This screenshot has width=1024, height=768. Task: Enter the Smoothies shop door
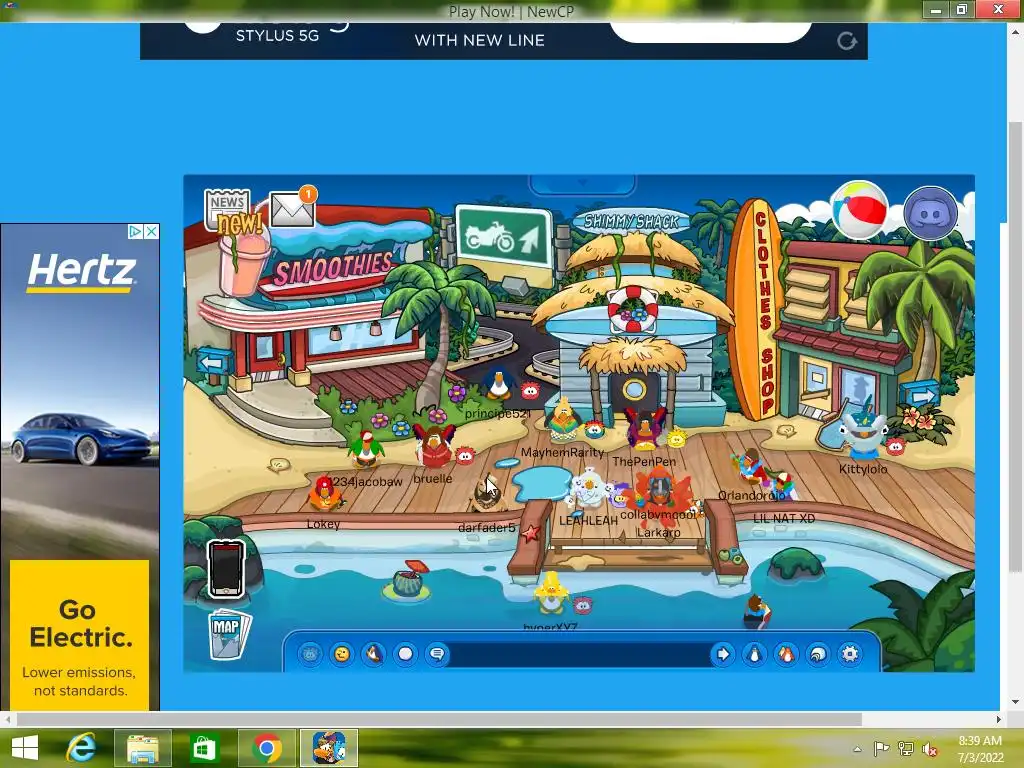pos(266,353)
